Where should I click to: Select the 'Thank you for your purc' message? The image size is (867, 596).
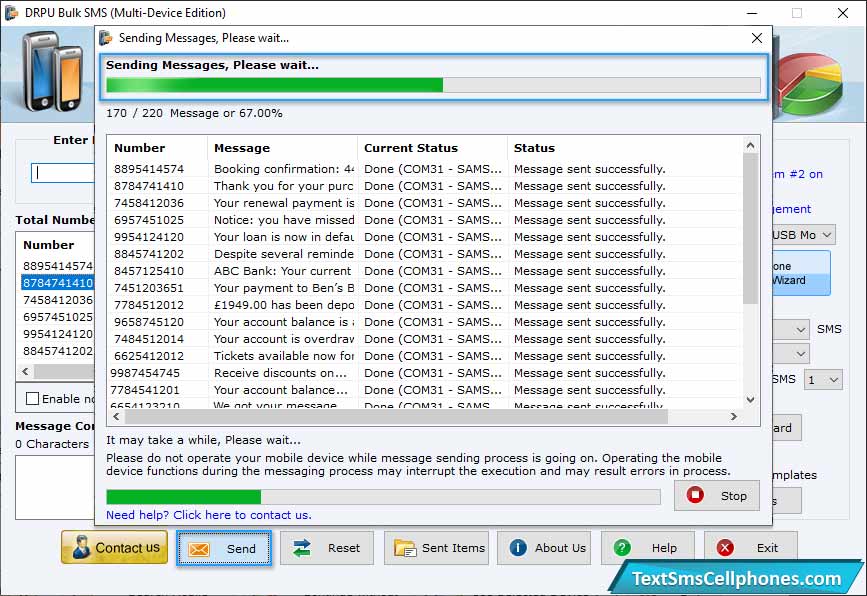click(283, 186)
